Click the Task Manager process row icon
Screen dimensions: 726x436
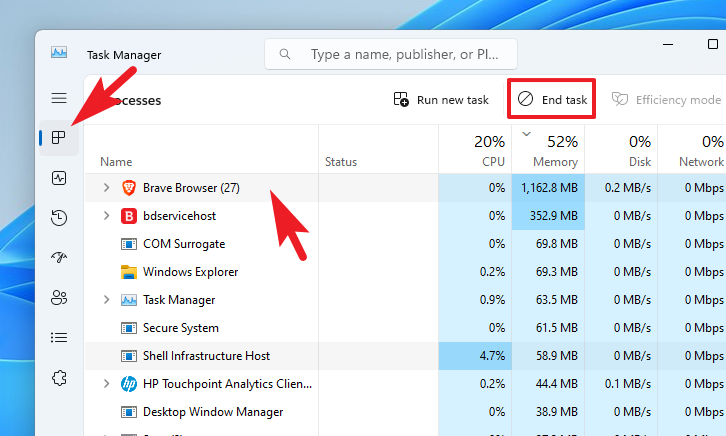pyautogui.click(x=129, y=300)
